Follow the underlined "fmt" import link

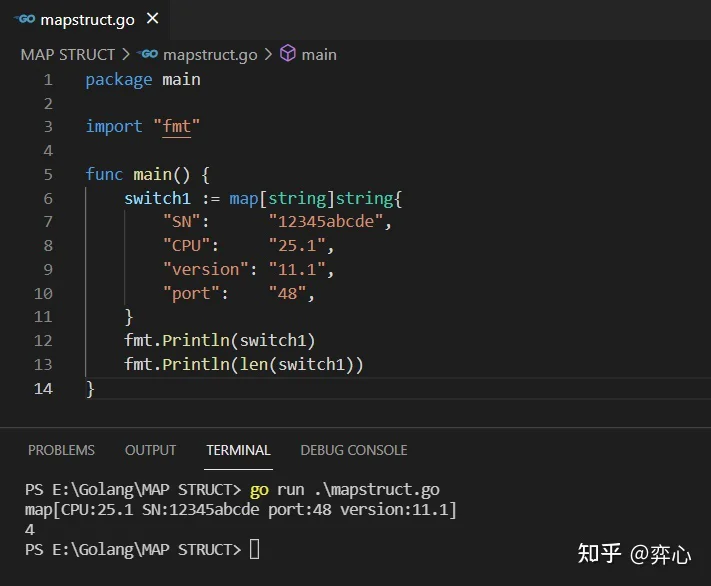[176, 127]
